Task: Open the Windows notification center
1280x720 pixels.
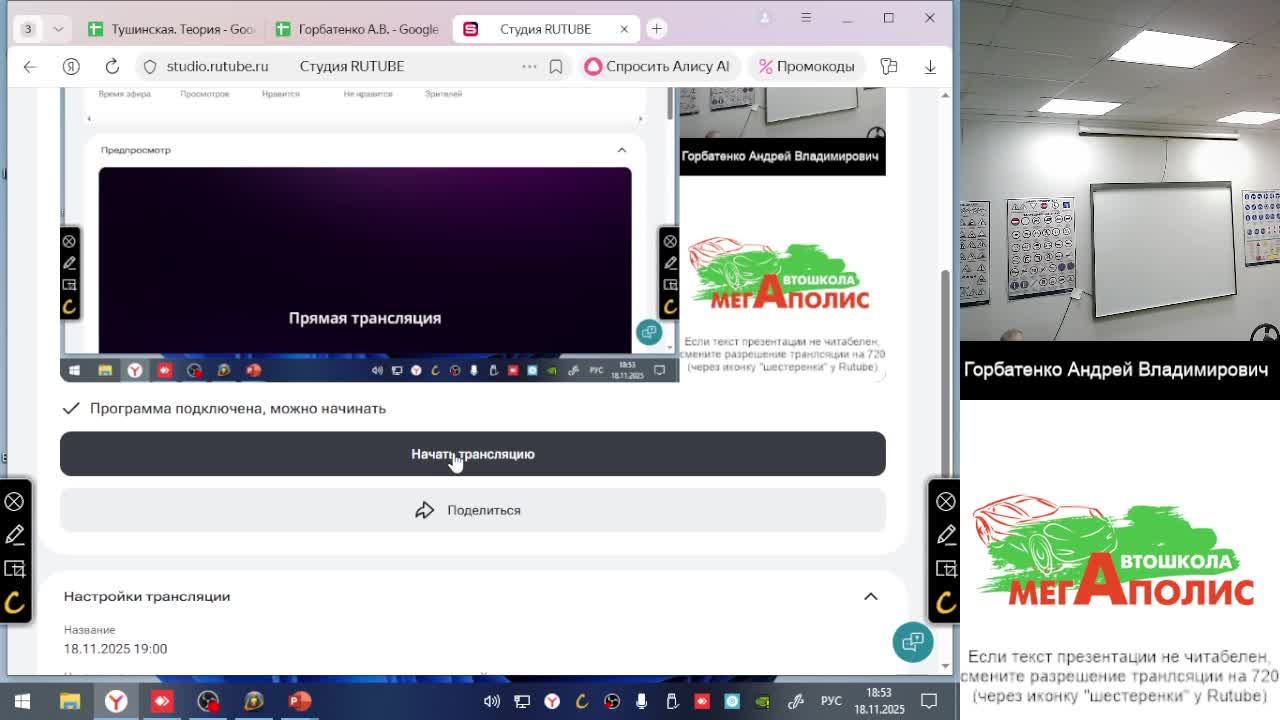Action: [929, 701]
